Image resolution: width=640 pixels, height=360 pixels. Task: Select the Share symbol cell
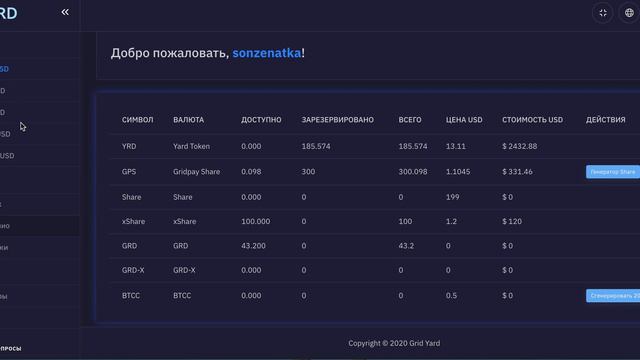point(131,197)
